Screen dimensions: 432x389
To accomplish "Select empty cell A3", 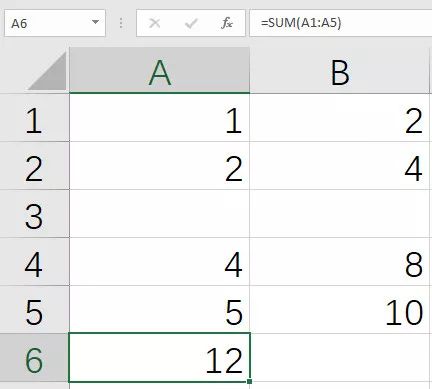I will (159, 214).
